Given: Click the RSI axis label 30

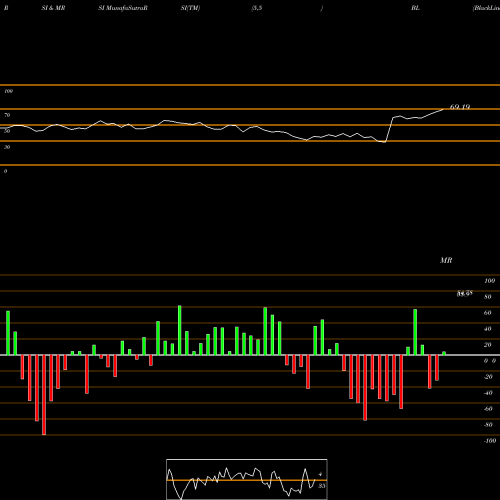Looking at the screenshot, I should click(x=7, y=147).
